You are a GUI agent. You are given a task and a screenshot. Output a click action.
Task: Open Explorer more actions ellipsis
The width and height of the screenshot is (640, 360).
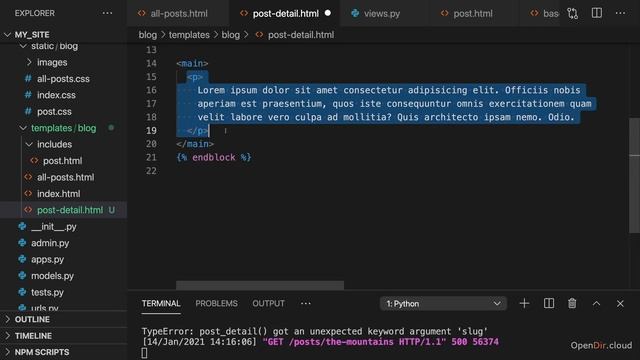pyautogui.click(x=107, y=13)
